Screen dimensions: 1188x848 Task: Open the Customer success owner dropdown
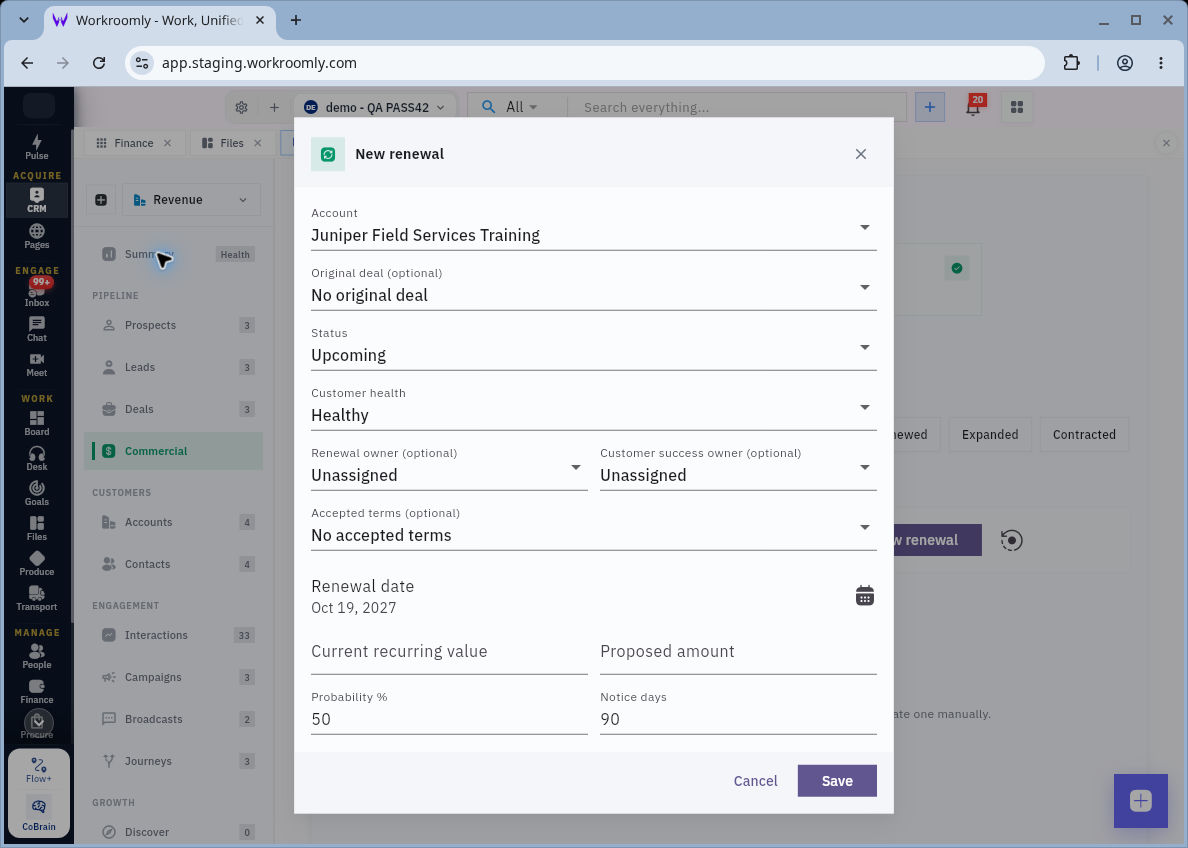(738, 468)
